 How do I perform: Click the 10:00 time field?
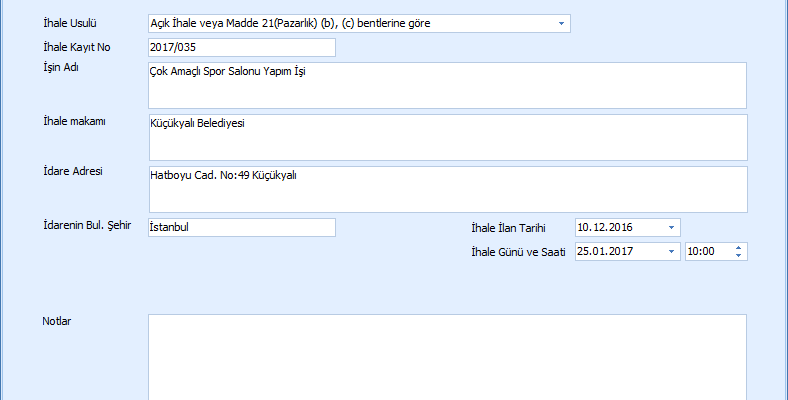point(706,252)
